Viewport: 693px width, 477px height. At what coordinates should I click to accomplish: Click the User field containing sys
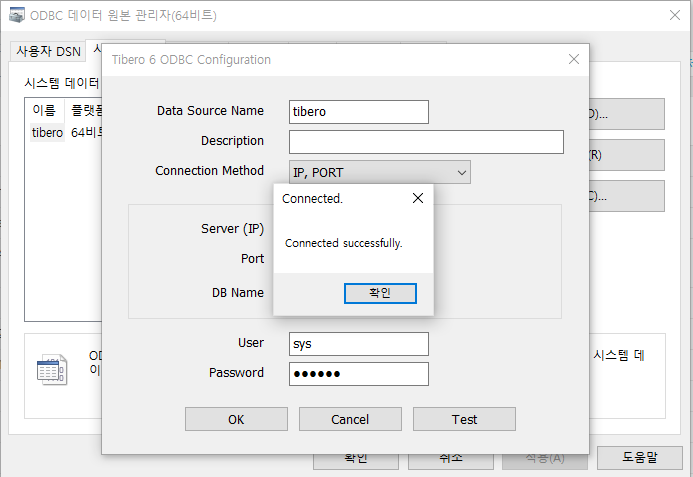coord(359,344)
